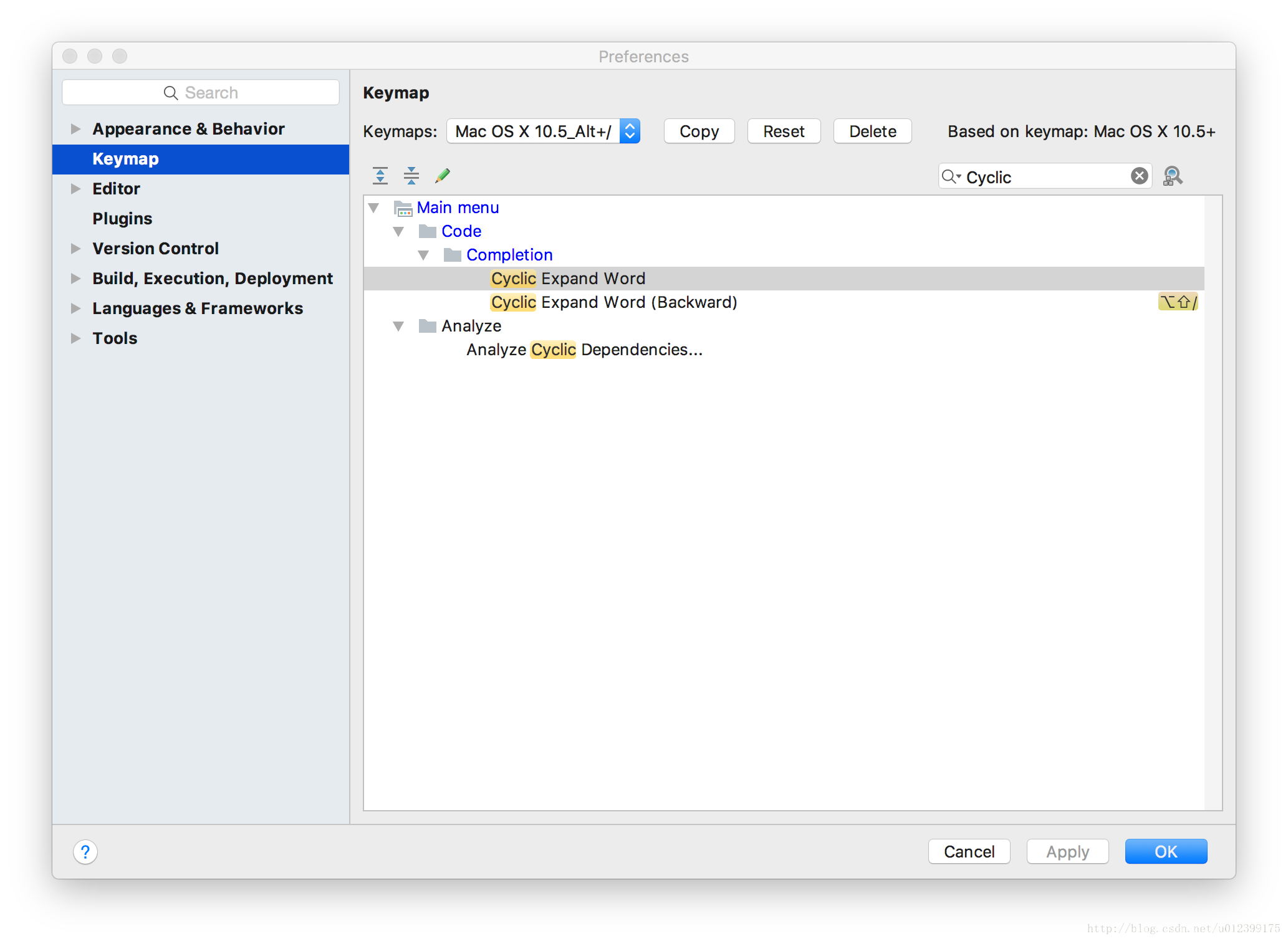Image resolution: width=1288 pixels, height=941 pixels.
Task: Click the Reset button
Action: point(783,130)
